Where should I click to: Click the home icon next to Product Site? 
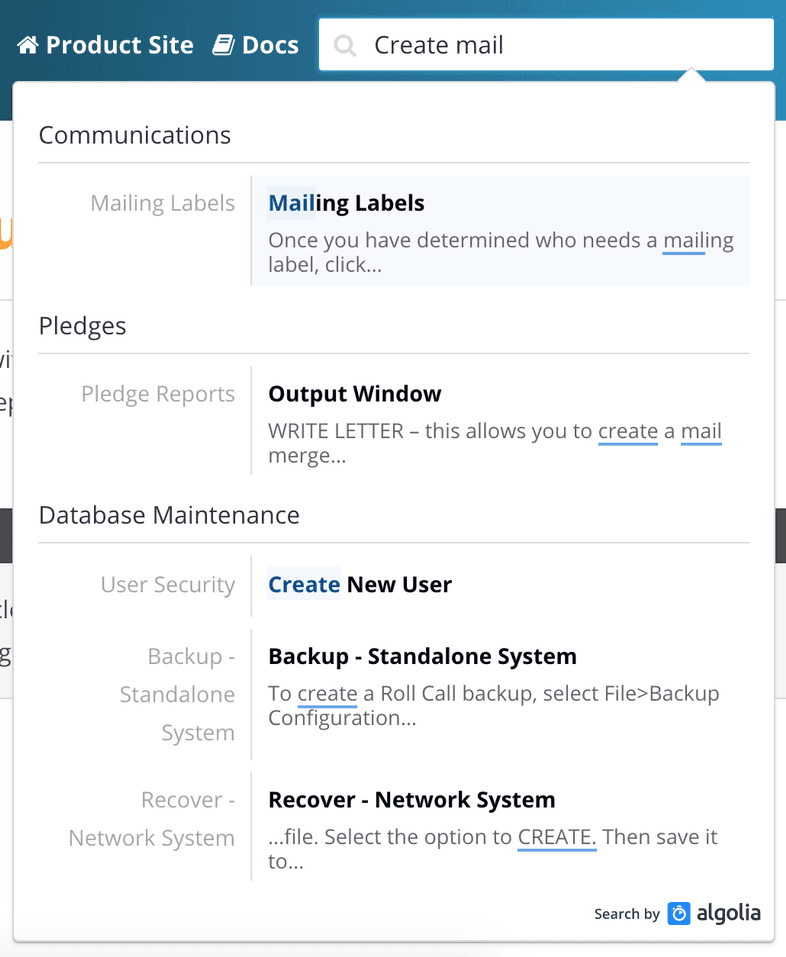(28, 44)
